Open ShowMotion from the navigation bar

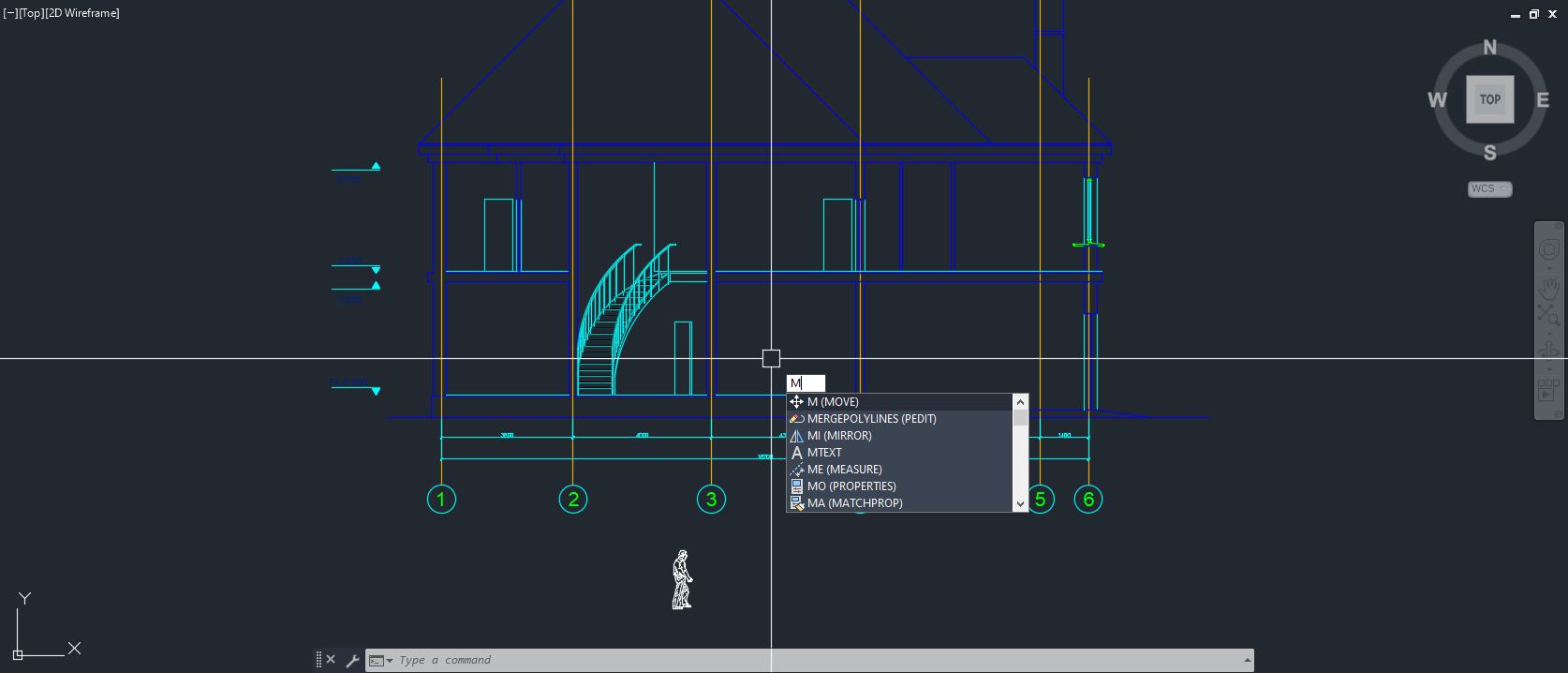(1549, 390)
